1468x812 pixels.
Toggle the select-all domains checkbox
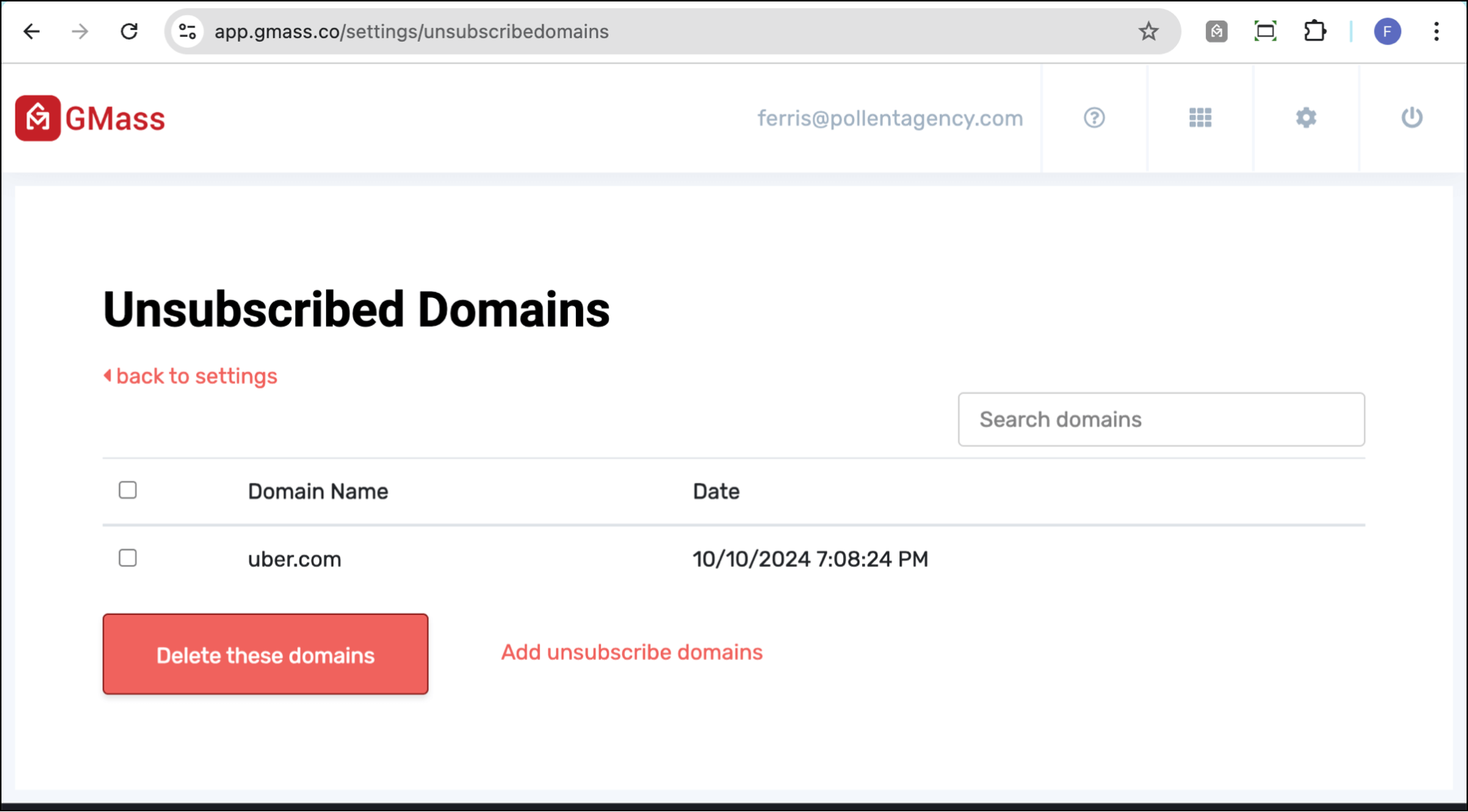pyautogui.click(x=128, y=490)
